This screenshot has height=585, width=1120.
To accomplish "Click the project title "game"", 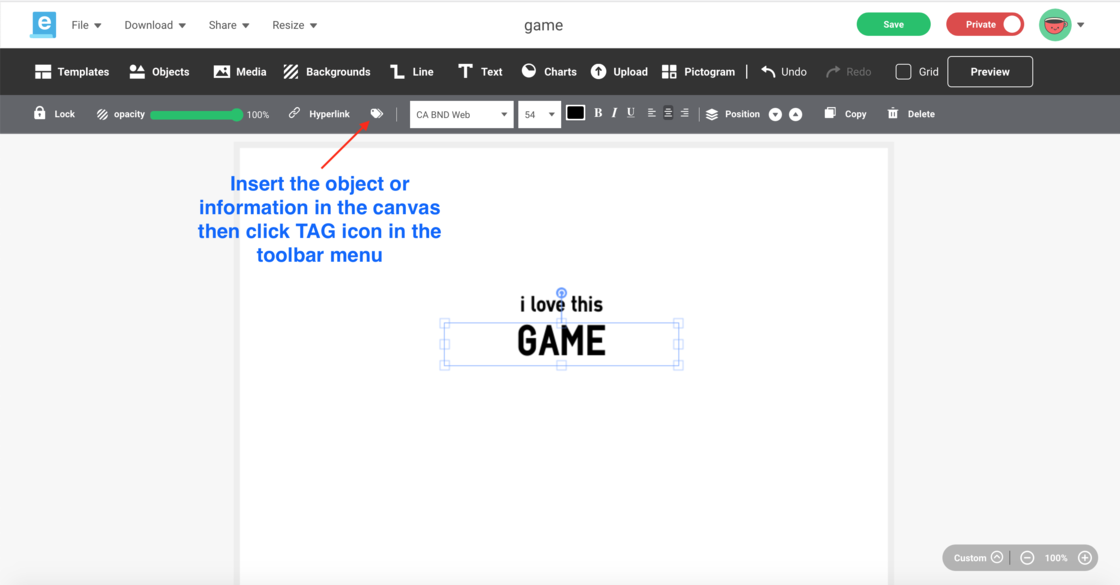I will tap(544, 26).
